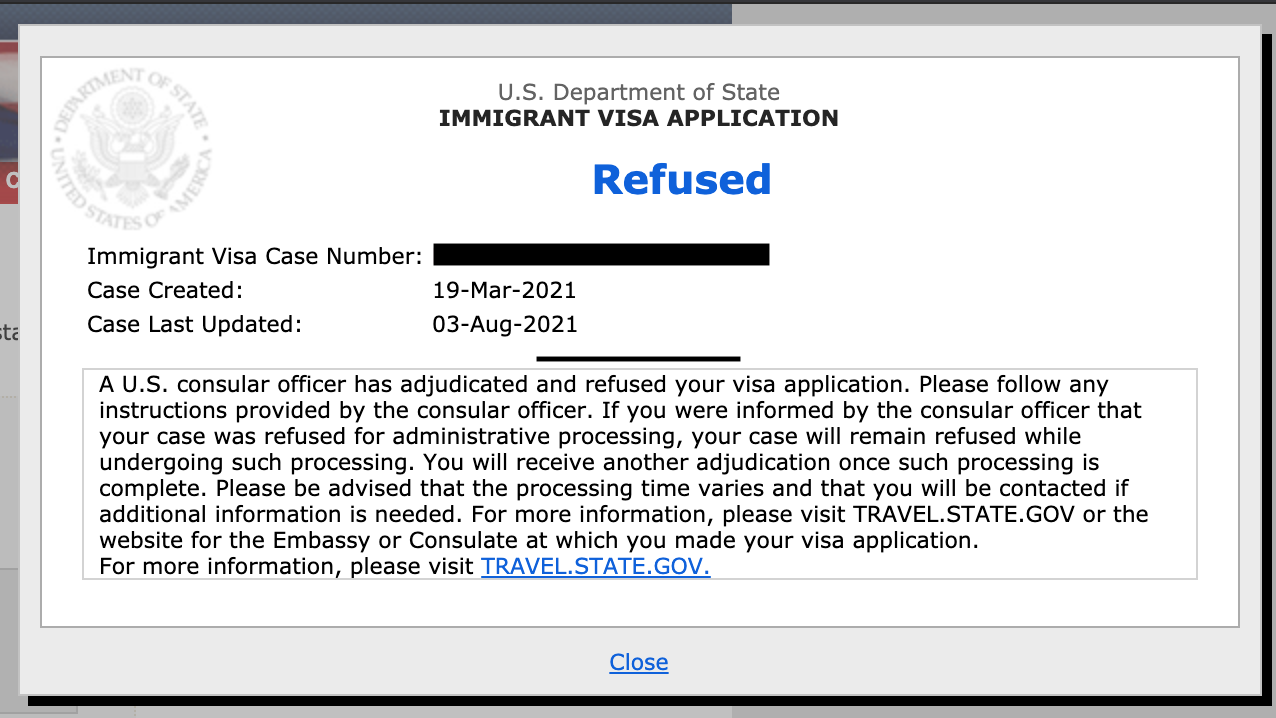Click the black divider line below dates
The width and height of the screenshot is (1276, 718).
(x=638, y=357)
